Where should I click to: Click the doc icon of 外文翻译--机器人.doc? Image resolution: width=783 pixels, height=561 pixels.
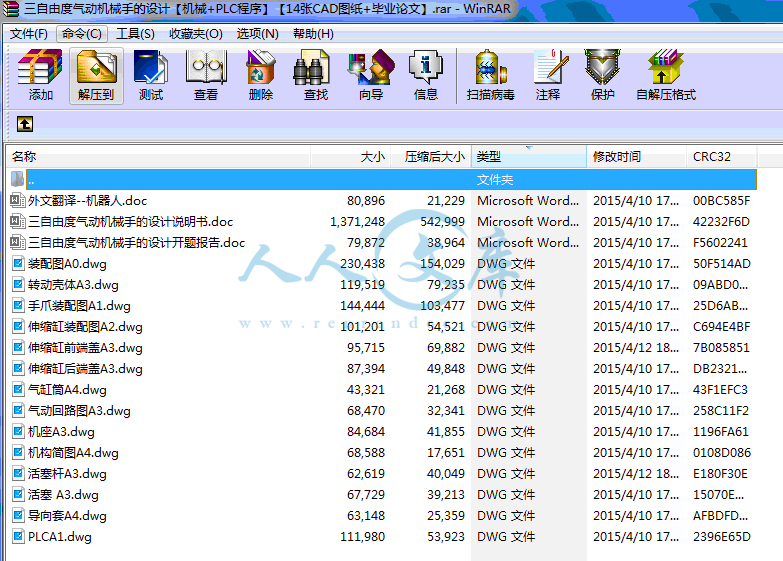point(18,201)
